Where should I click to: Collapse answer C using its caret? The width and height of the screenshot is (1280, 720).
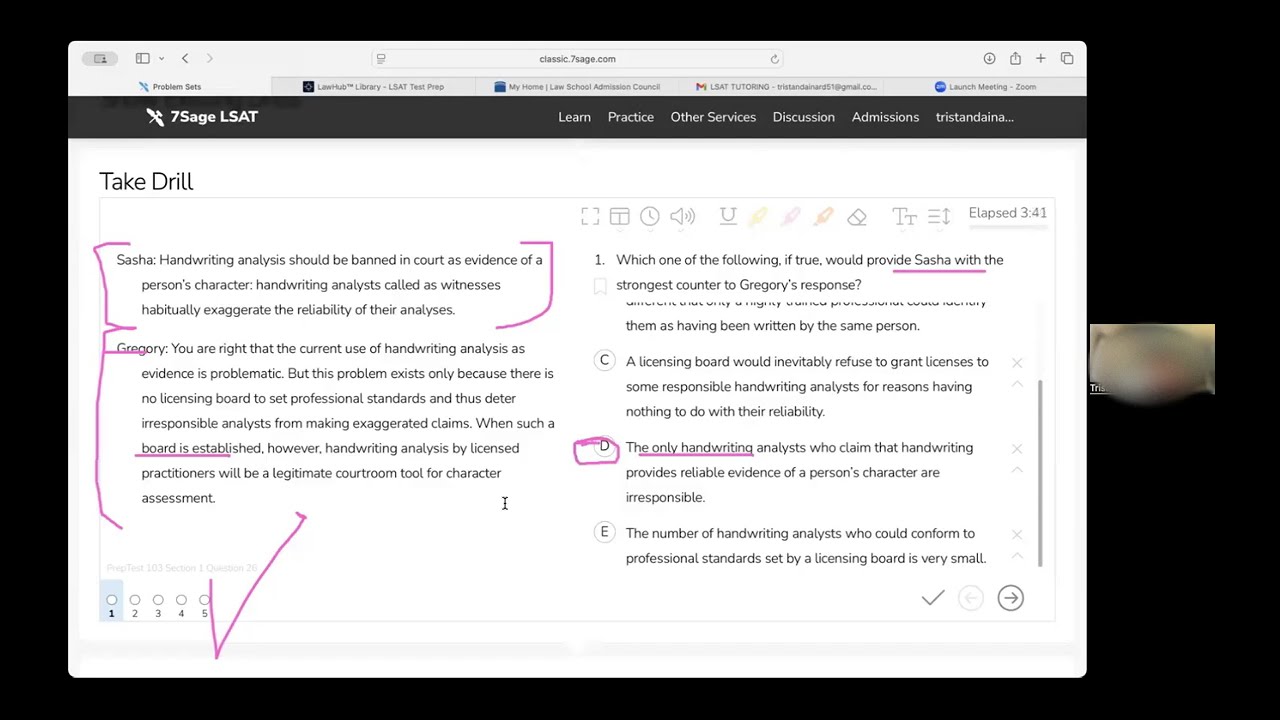pos(1017,385)
